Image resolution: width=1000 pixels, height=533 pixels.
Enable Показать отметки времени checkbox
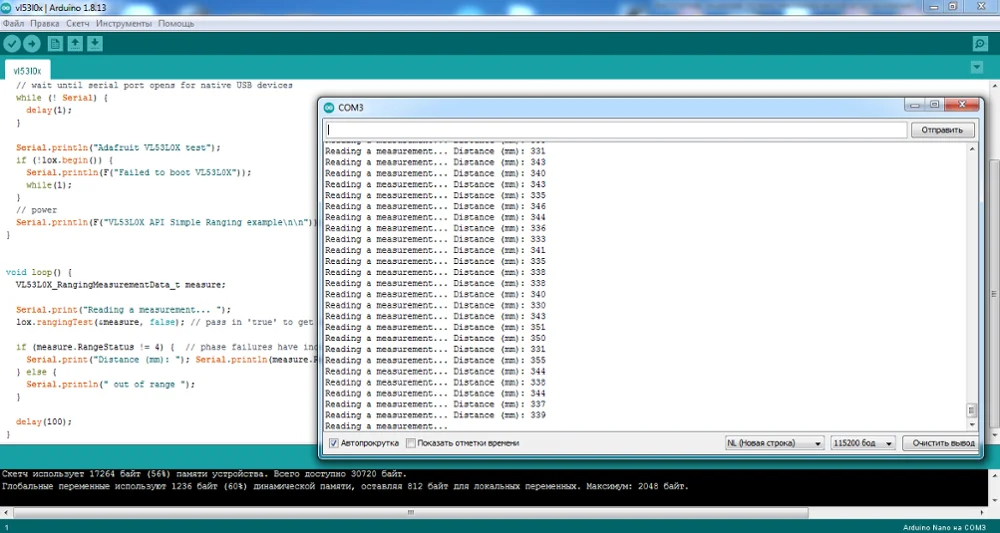(411, 442)
